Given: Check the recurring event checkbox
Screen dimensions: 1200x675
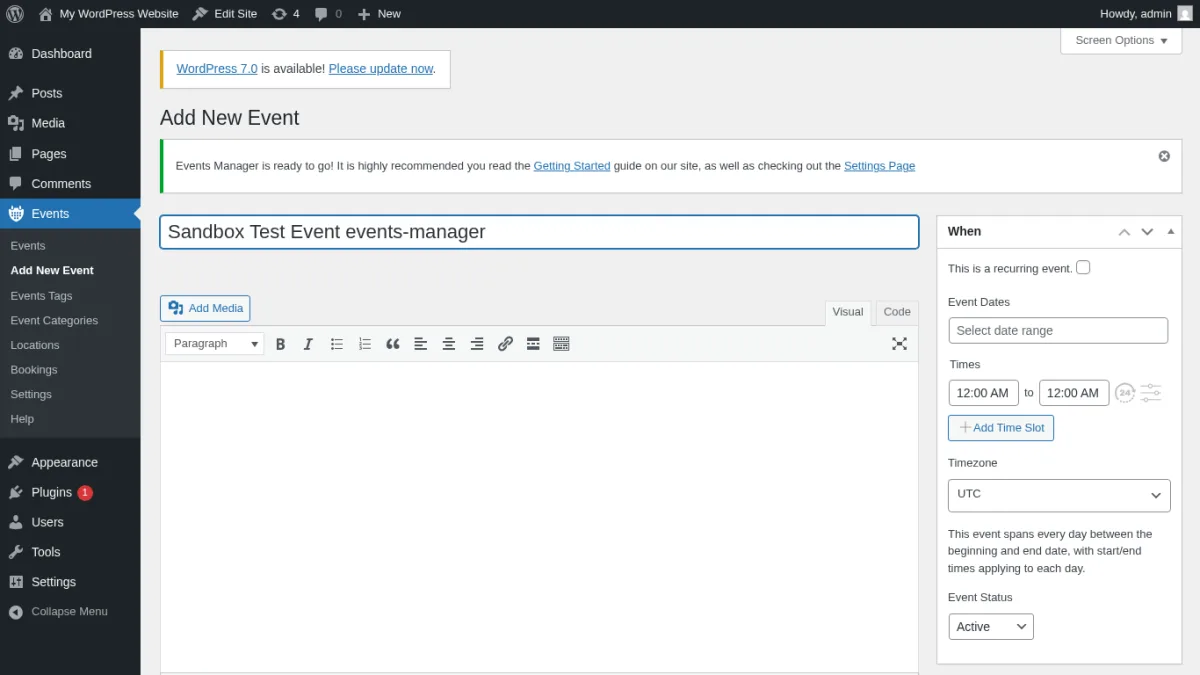Looking at the screenshot, I should (1083, 267).
